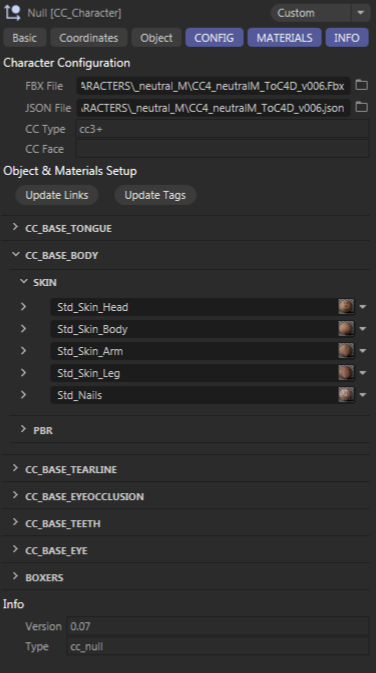This screenshot has height=673, width=376.
Task: Expand the Std_Skin_Arm material row
Action: (24, 350)
